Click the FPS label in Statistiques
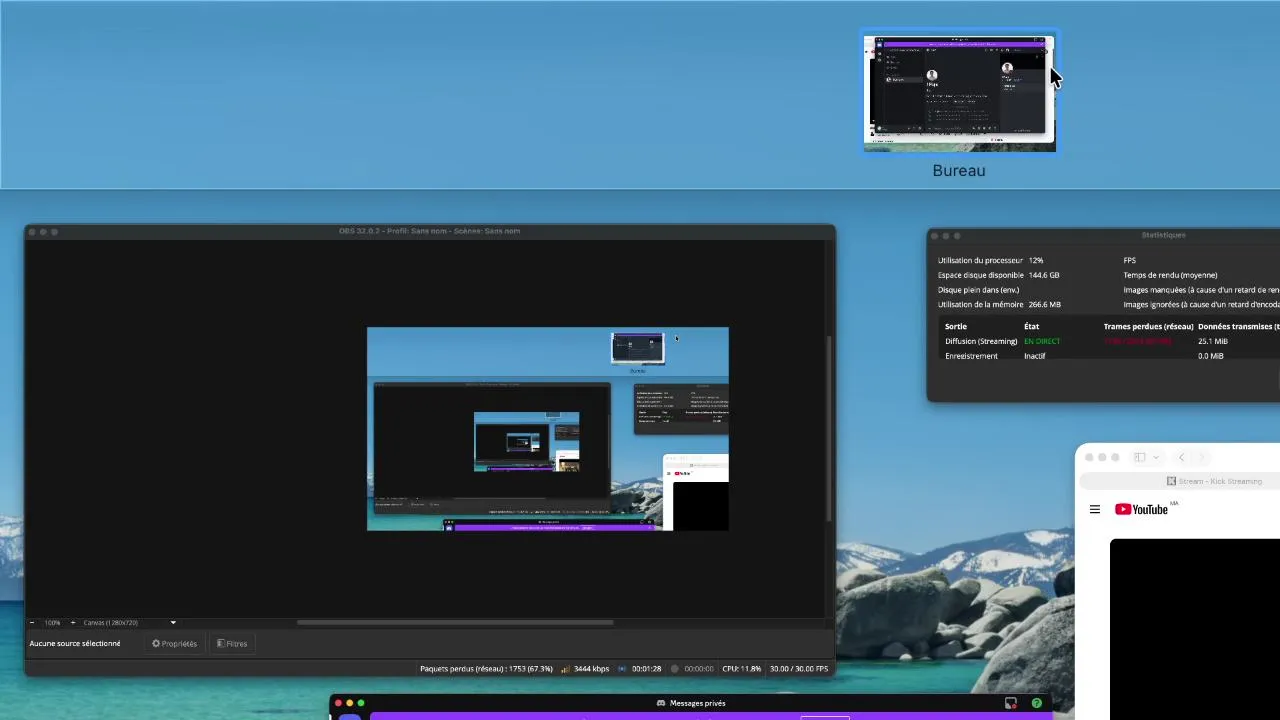This screenshot has width=1280, height=720. (x=1130, y=260)
